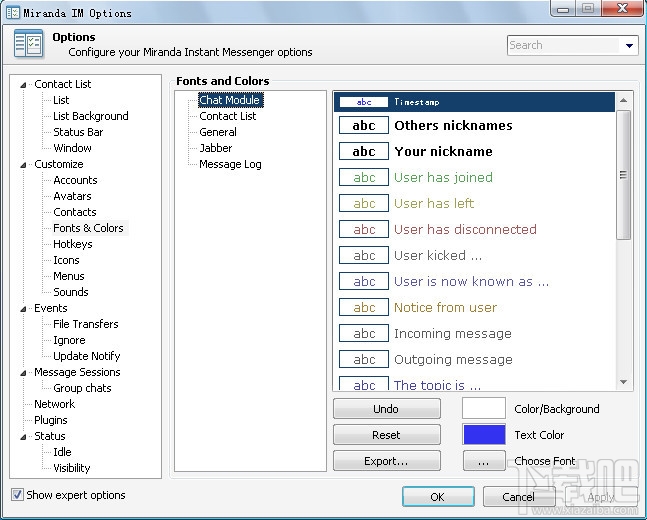Image resolution: width=647 pixels, height=520 pixels.
Task: Click the Miranda IM title bar icon
Action: click(13, 12)
